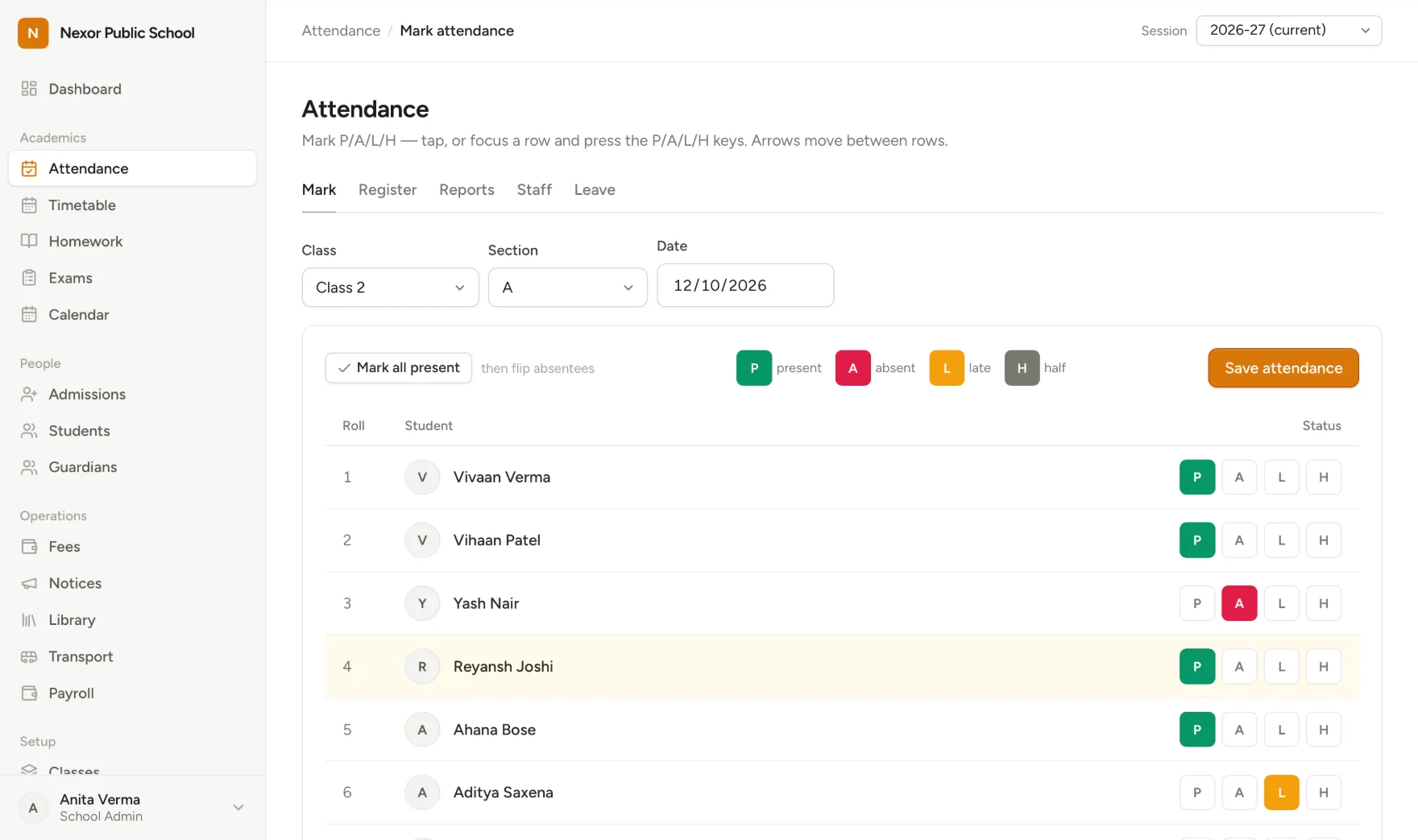Click the green present legend swatch

[x=754, y=368]
